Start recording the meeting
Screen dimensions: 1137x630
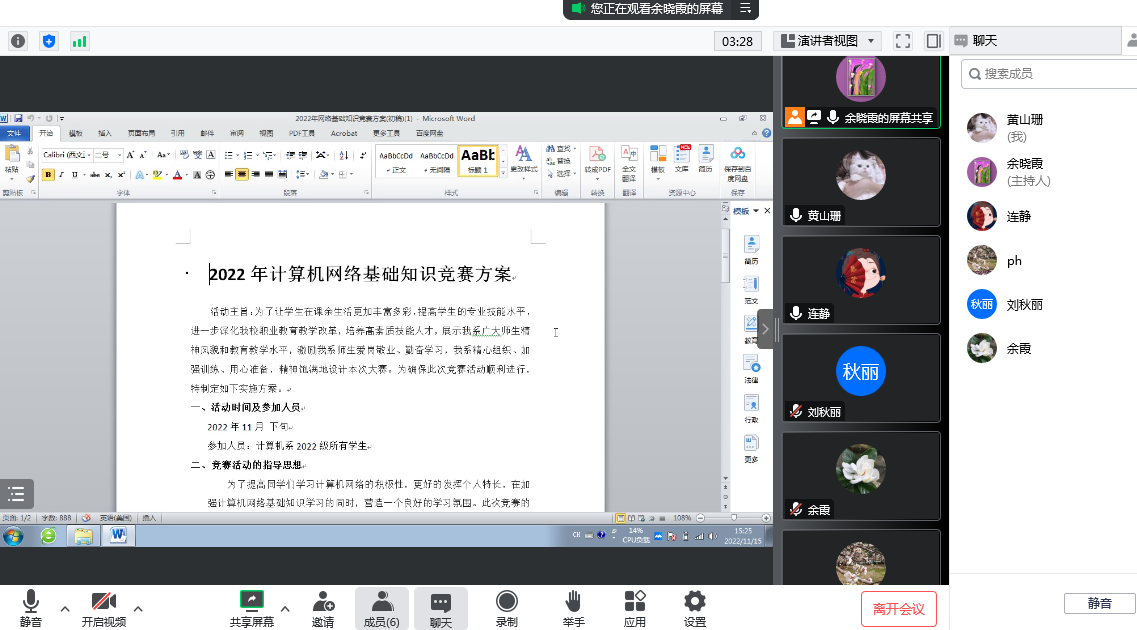(x=507, y=608)
